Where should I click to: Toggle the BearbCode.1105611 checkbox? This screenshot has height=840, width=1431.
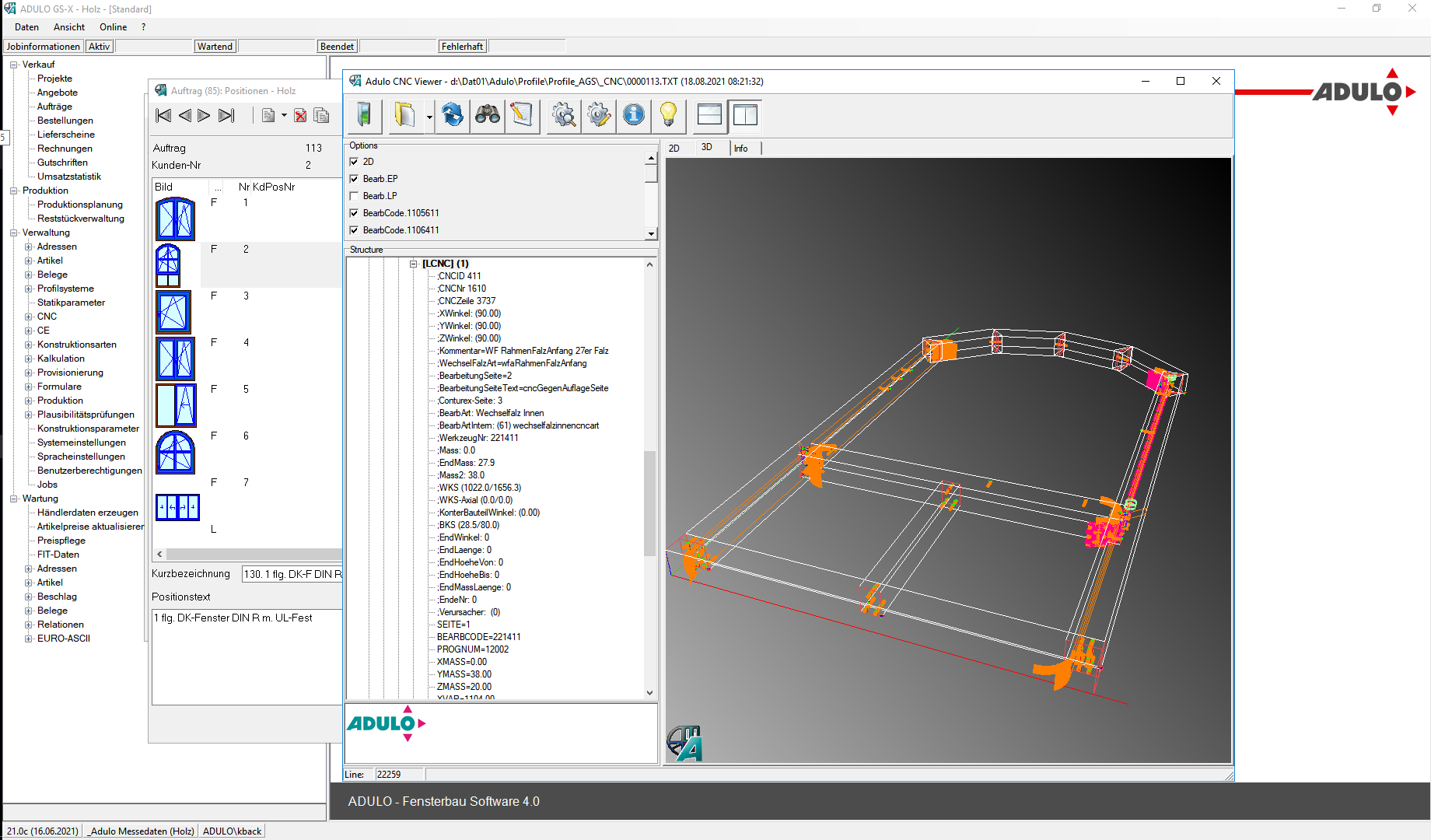(x=354, y=213)
